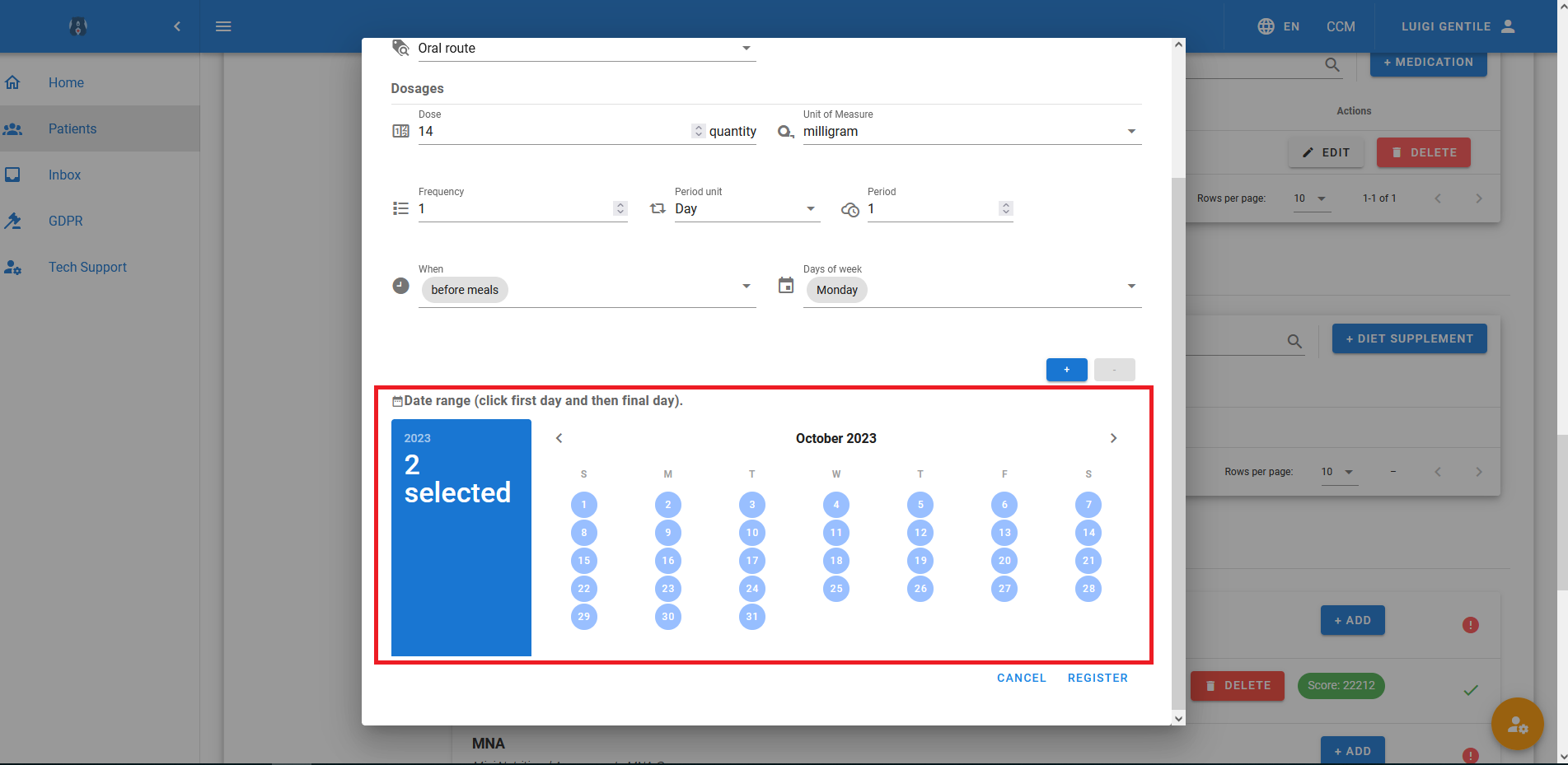Click the Monday chip in Days of week
The image size is (1568, 765).
(x=837, y=290)
